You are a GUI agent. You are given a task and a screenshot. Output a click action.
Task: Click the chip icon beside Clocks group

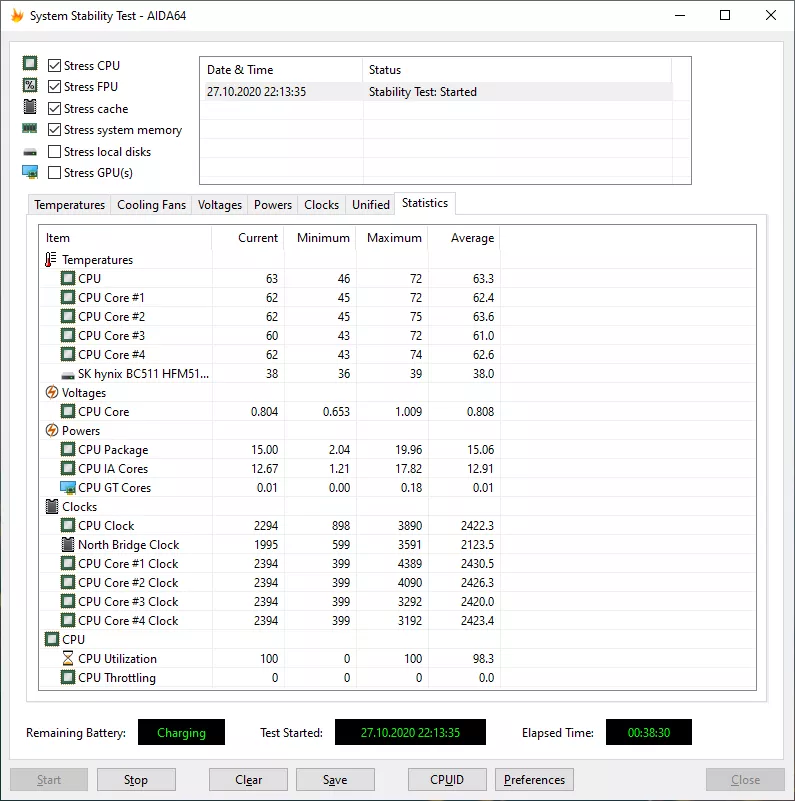(52, 507)
